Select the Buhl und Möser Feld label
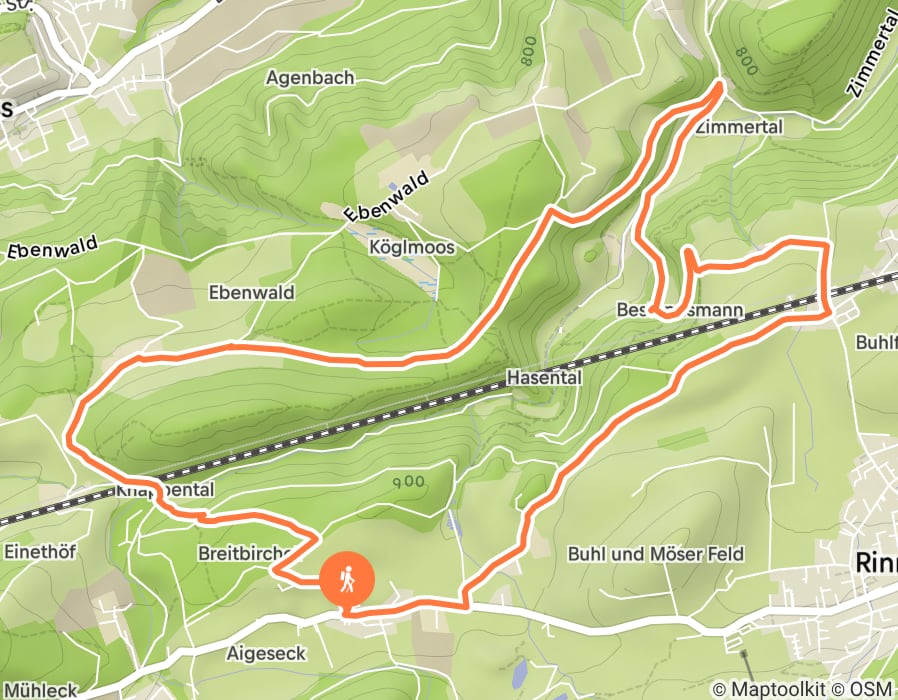 (x=656, y=554)
